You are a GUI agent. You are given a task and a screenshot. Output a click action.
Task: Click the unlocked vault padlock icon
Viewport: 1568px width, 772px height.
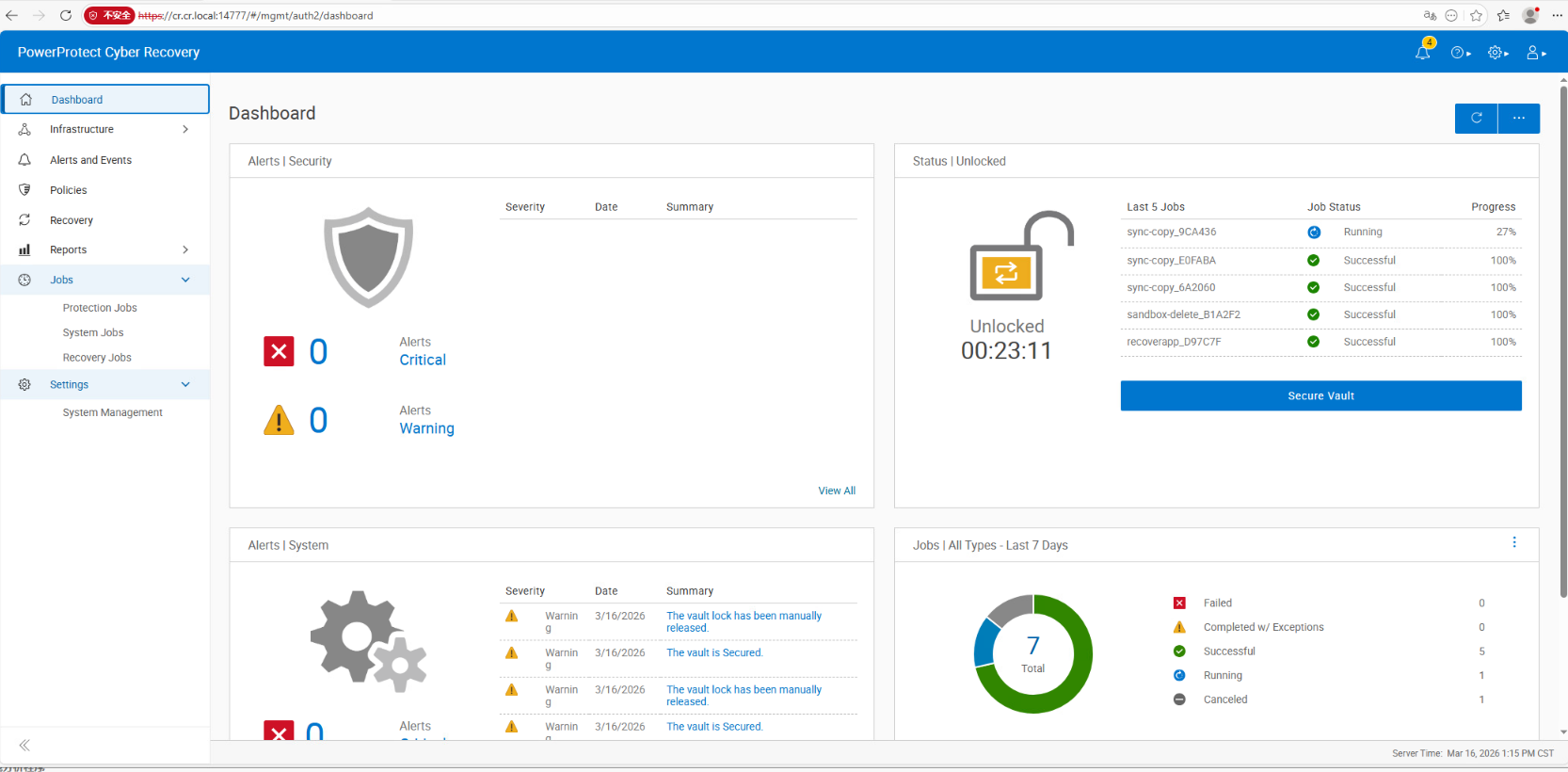click(x=1022, y=255)
